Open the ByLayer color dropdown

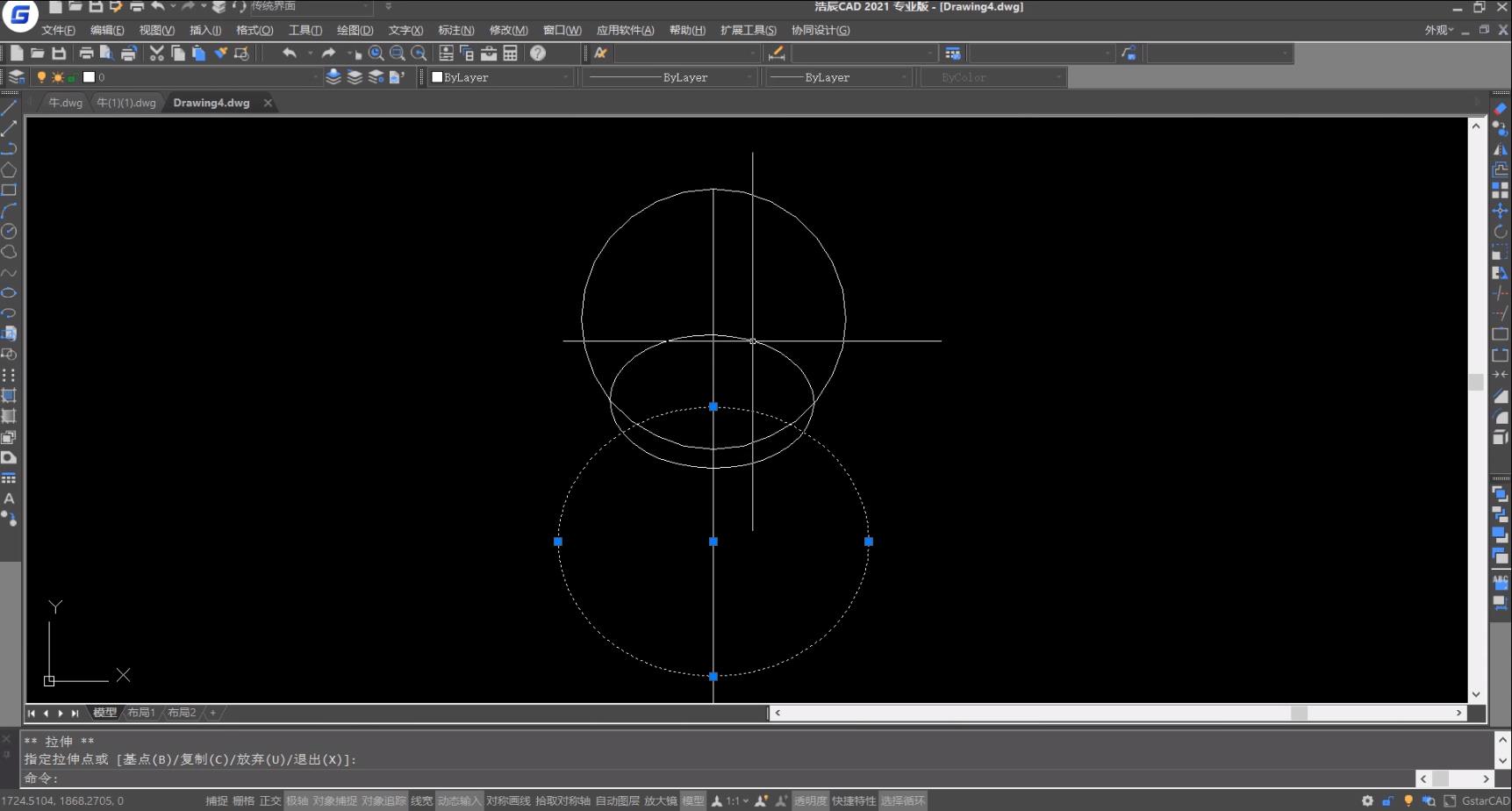tap(566, 77)
